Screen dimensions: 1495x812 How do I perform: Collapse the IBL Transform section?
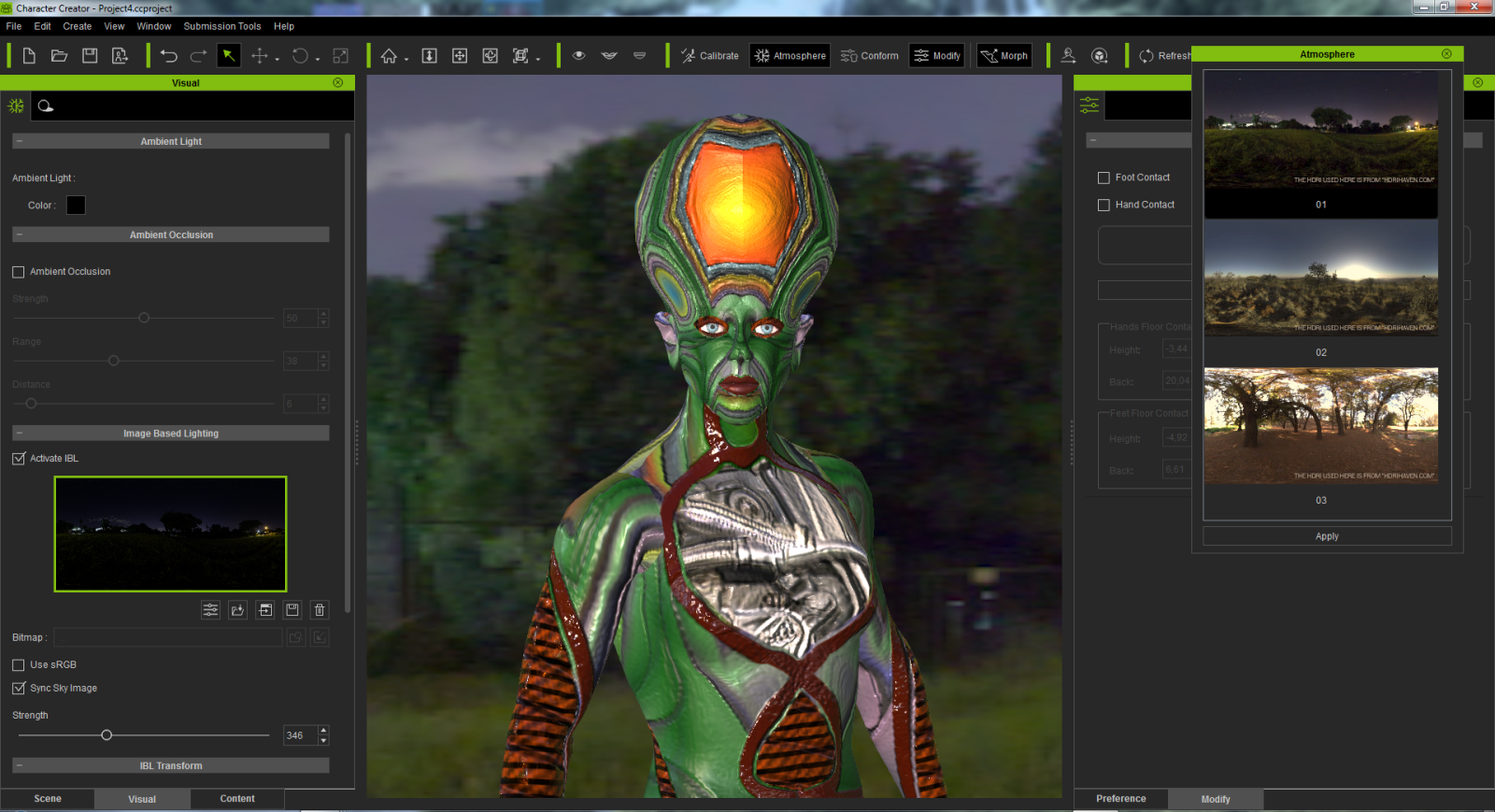click(20, 765)
